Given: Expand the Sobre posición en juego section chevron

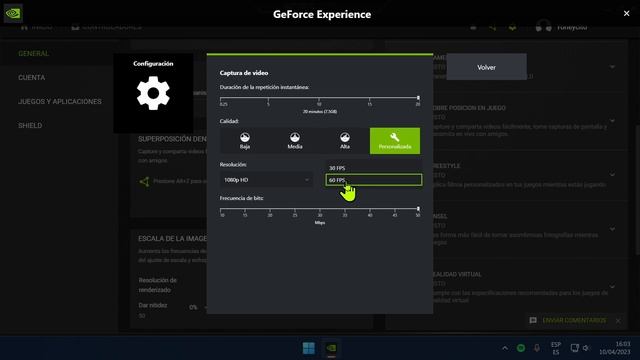Looking at the screenshot, I should [612, 121].
